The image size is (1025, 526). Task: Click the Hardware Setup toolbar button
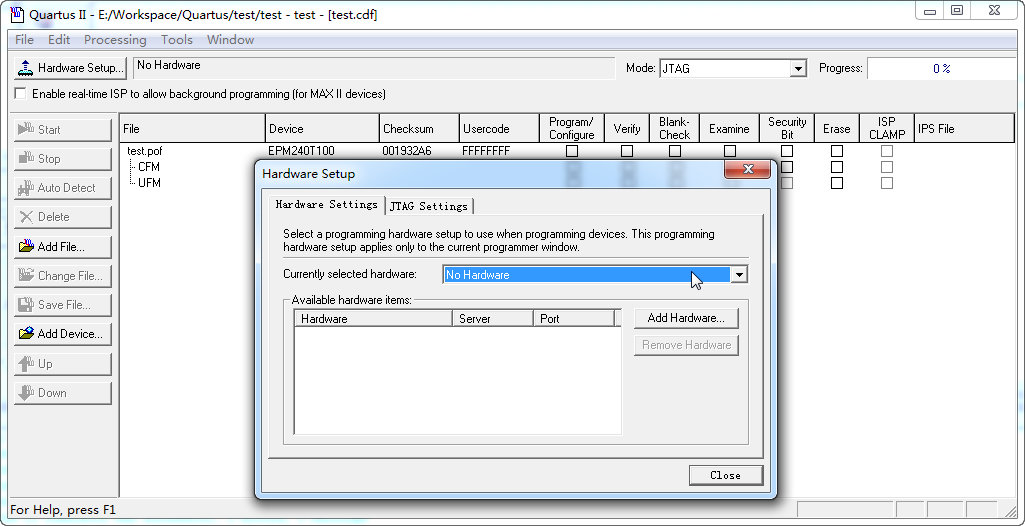pyautogui.click(x=70, y=68)
